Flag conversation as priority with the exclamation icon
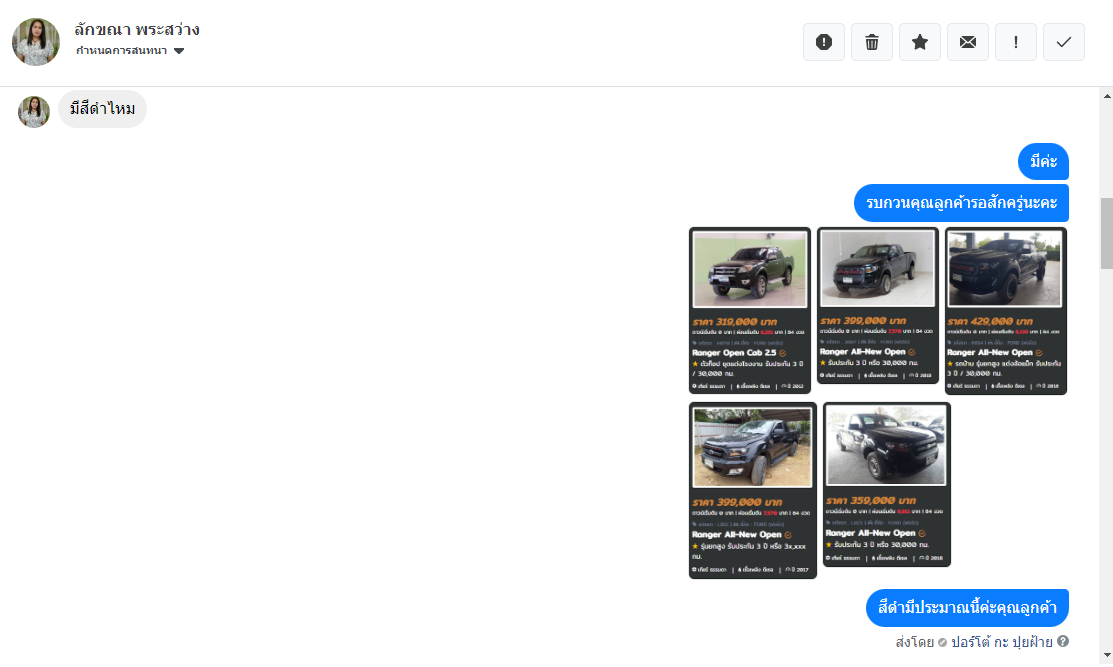 [1016, 42]
